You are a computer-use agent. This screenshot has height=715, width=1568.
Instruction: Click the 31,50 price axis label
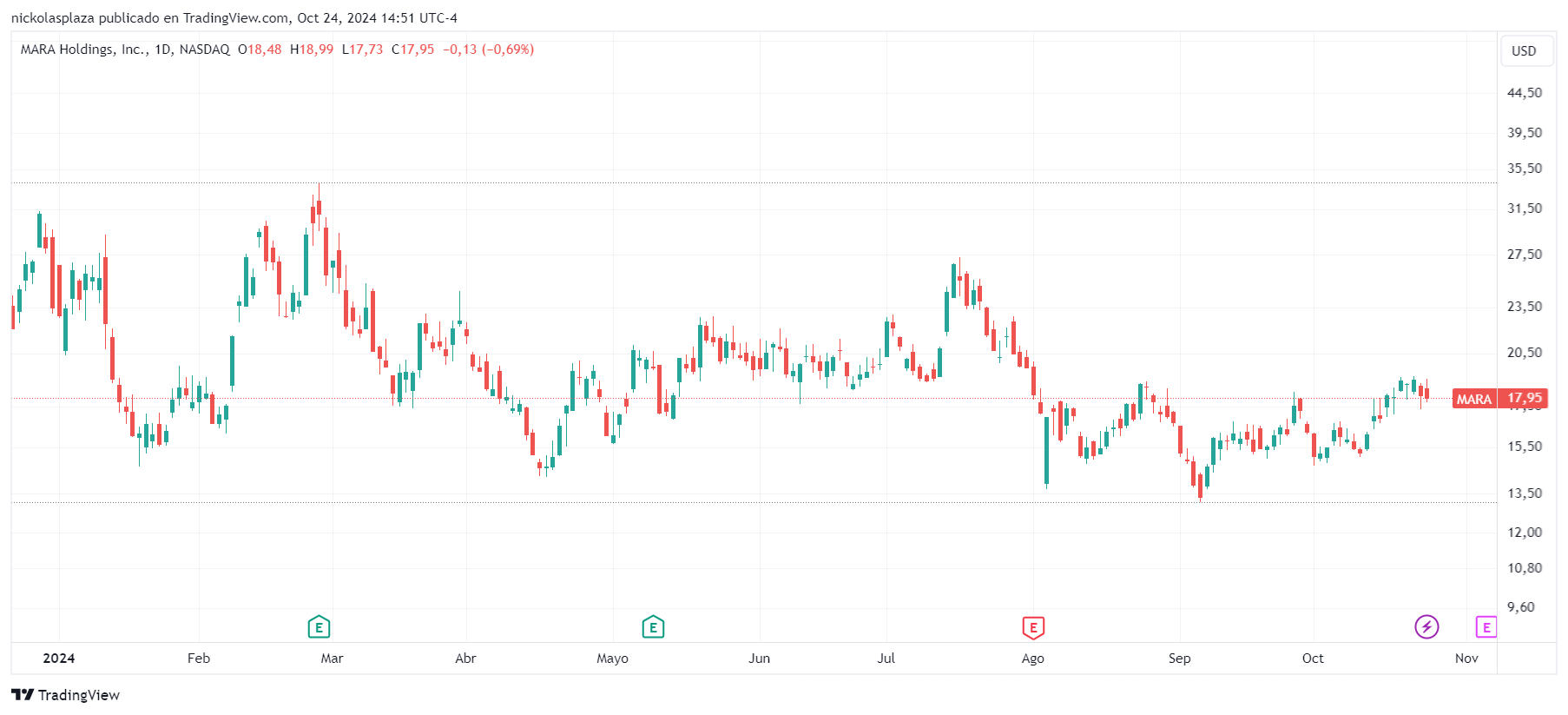point(1525,209)
